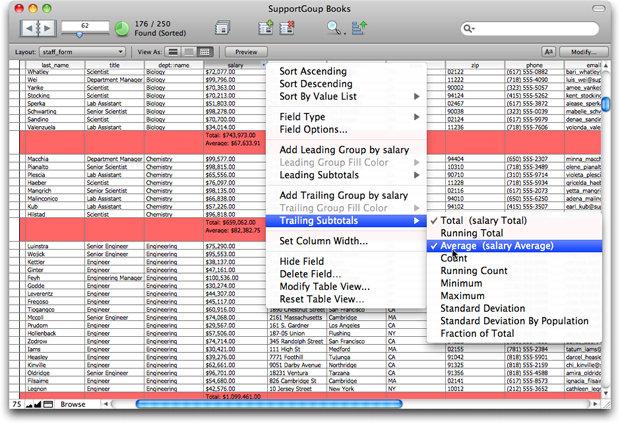This screenshot has width=620, height=424.
Task: Click the zoom in mountain icon
Action: click(x=38, y=404)
